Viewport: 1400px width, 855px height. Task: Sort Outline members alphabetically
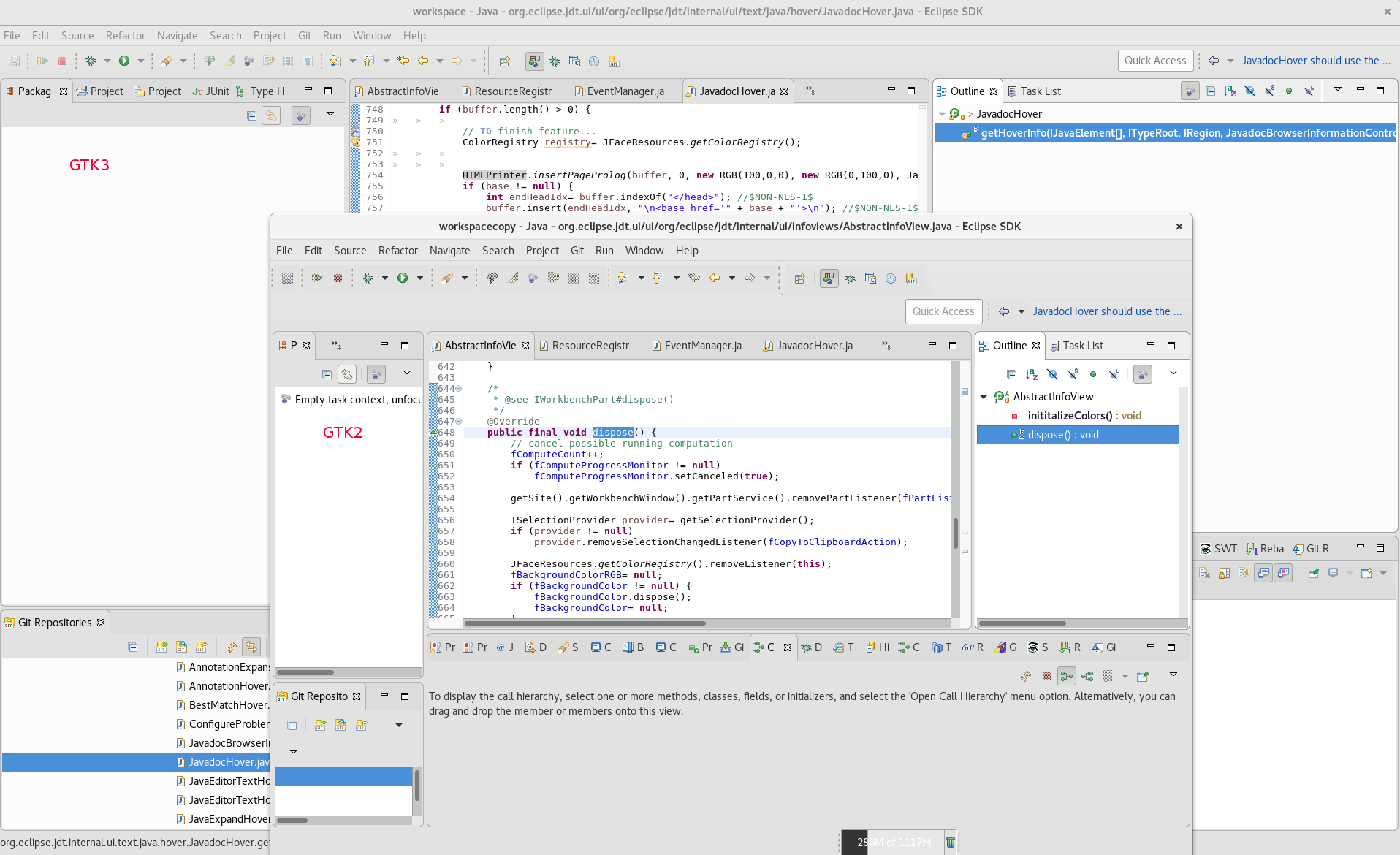tap(1032, 374)
